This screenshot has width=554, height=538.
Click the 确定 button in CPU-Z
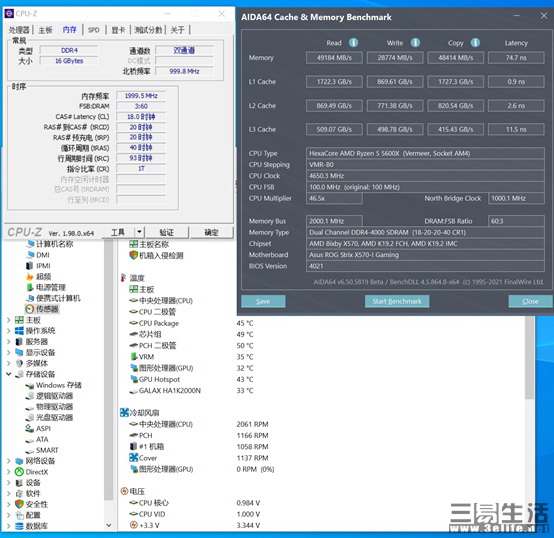pyautogui.click(x=212, y=232)
